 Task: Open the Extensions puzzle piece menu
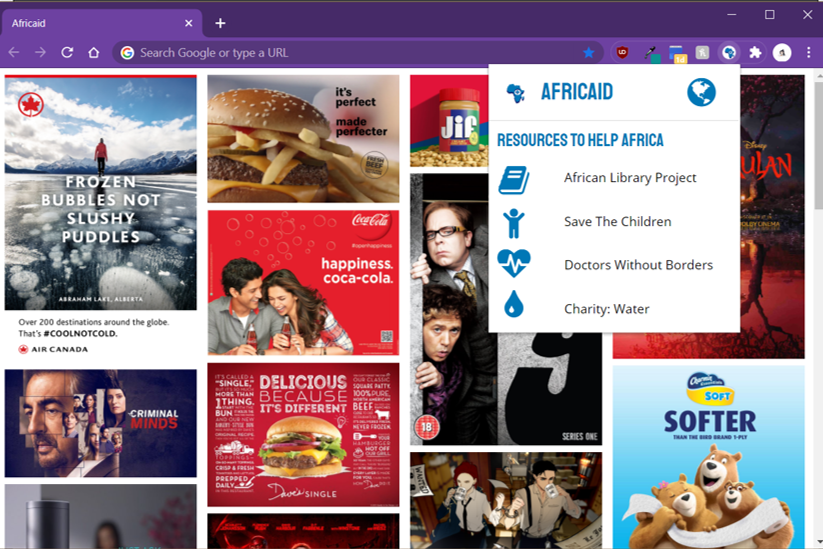[755, 52]
